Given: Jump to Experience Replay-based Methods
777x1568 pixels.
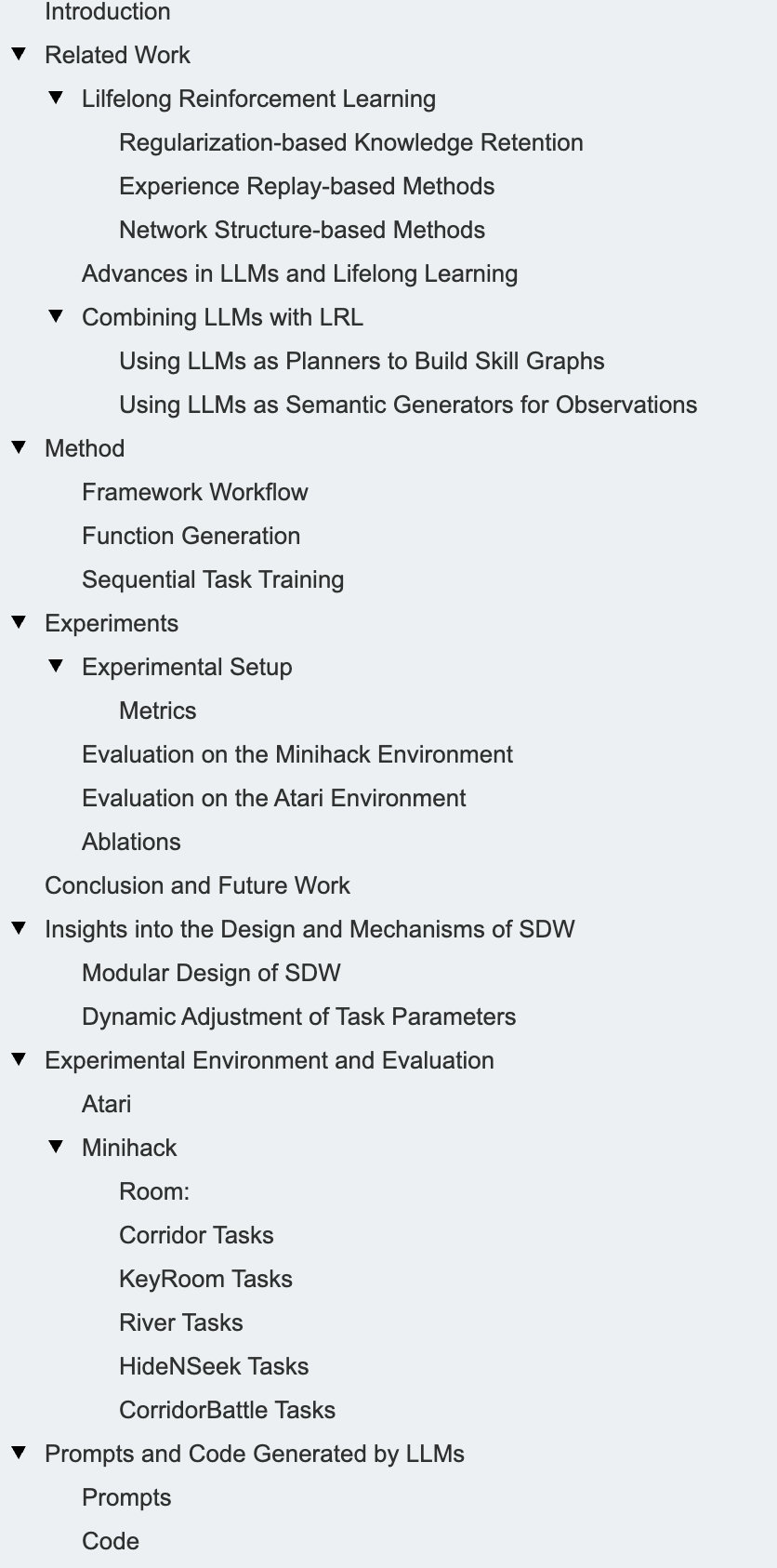Looking at the screenshot, I should pos(307,186).
